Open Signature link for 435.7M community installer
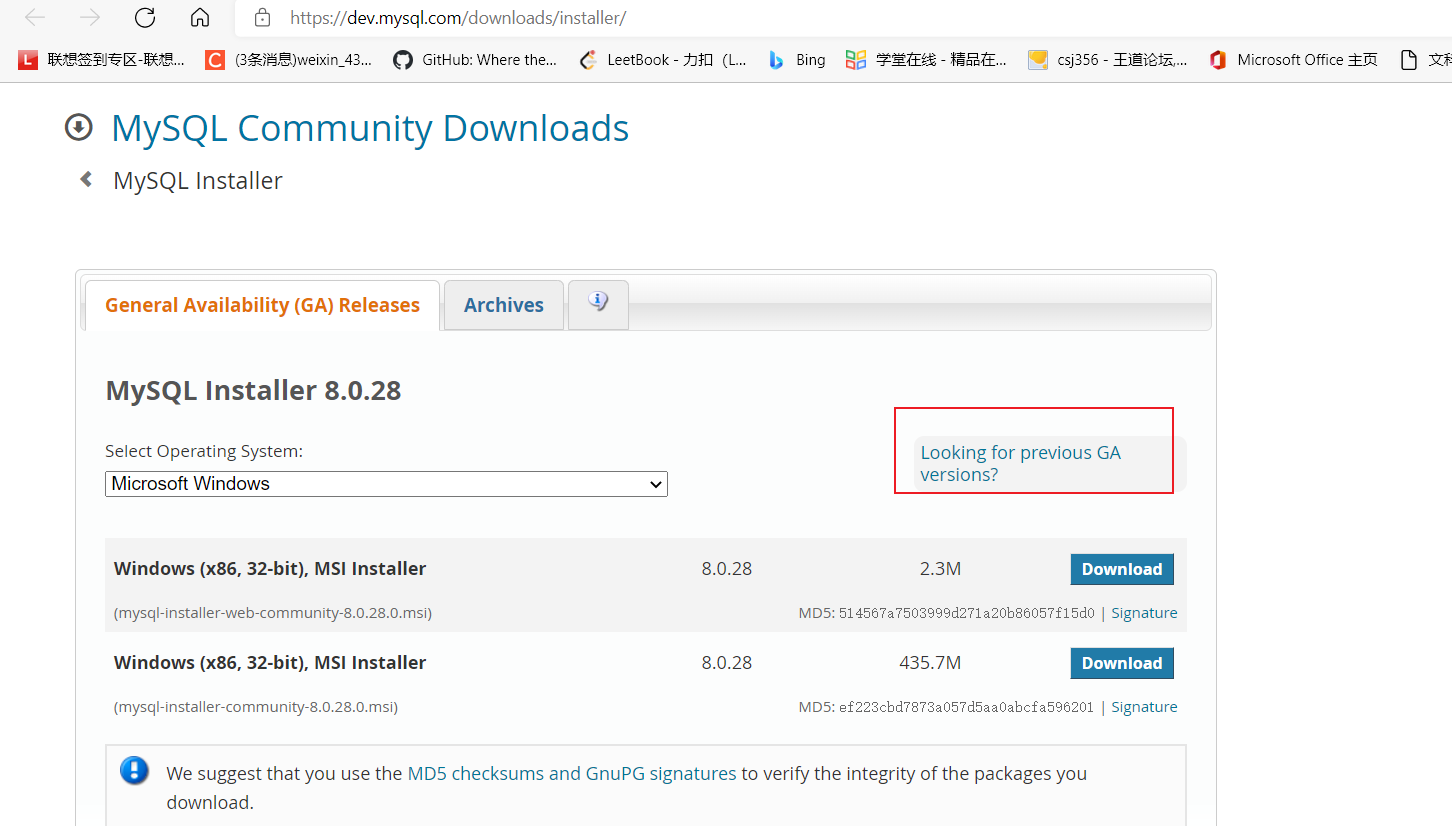The image size is (1452, 826). pos(1144,707)
